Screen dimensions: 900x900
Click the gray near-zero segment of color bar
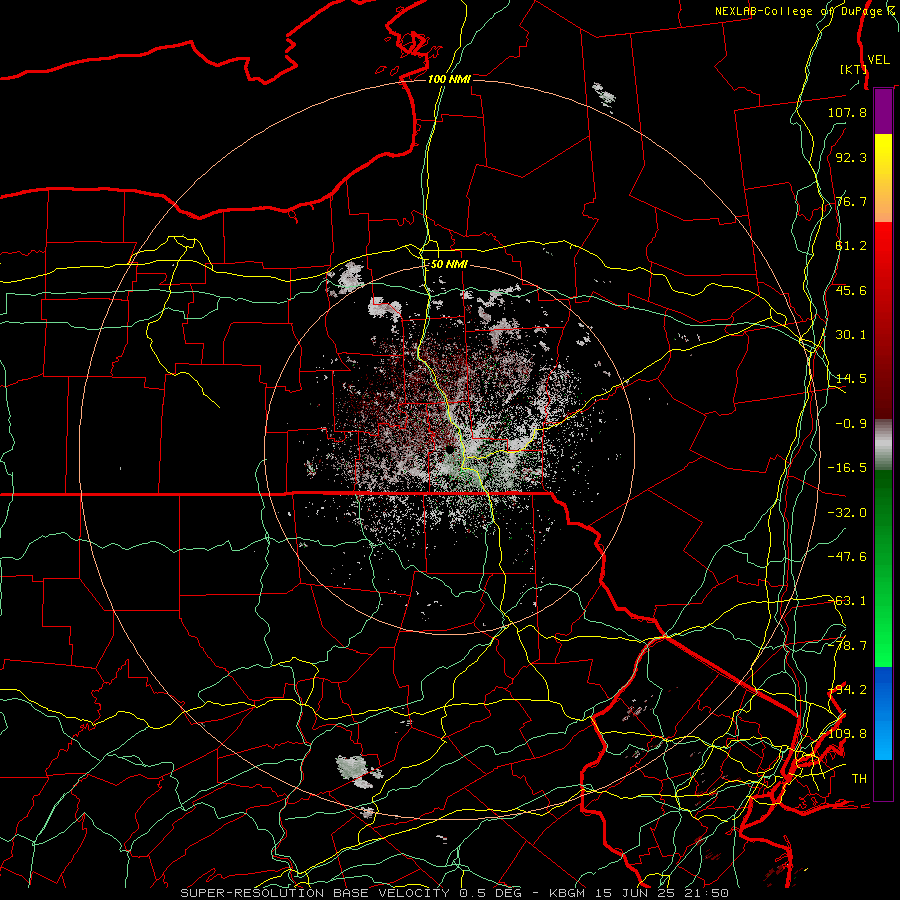pyautogui.click(x=883, y=445)
